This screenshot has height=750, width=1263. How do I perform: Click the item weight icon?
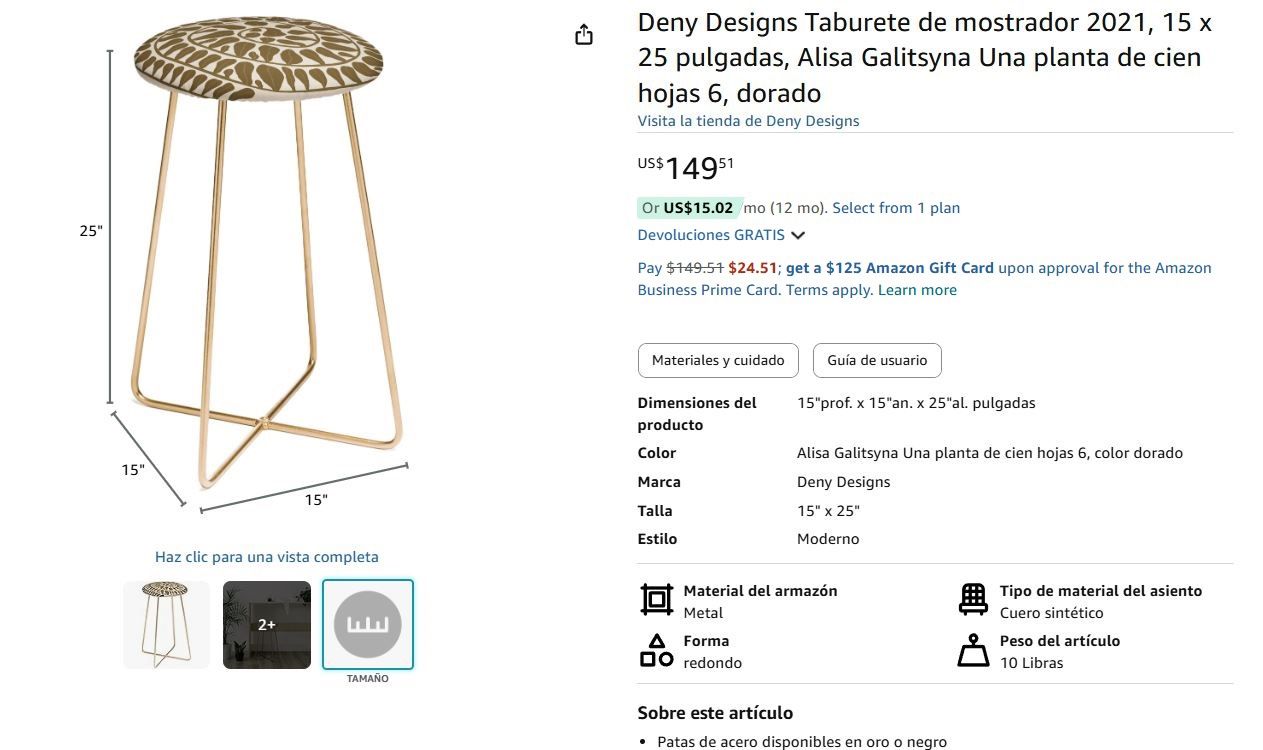tap(972, 650)
